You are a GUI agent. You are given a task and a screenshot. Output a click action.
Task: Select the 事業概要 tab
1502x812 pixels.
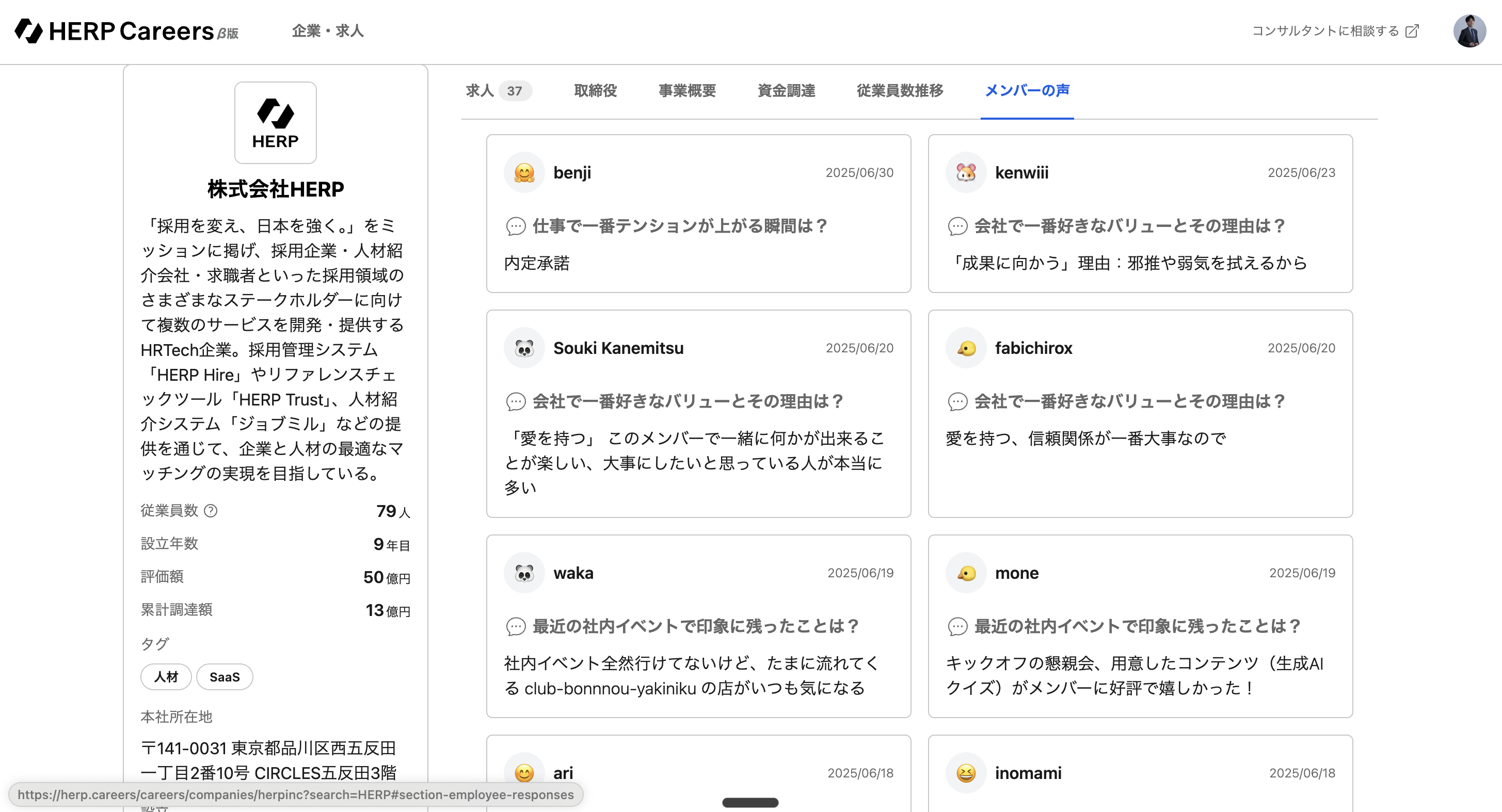687,91
